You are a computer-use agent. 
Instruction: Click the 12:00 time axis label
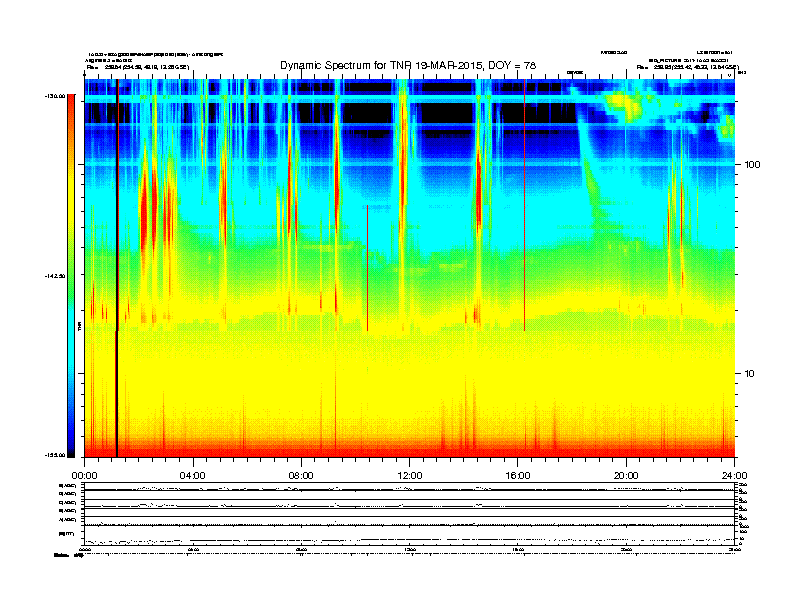pos(410,476)
